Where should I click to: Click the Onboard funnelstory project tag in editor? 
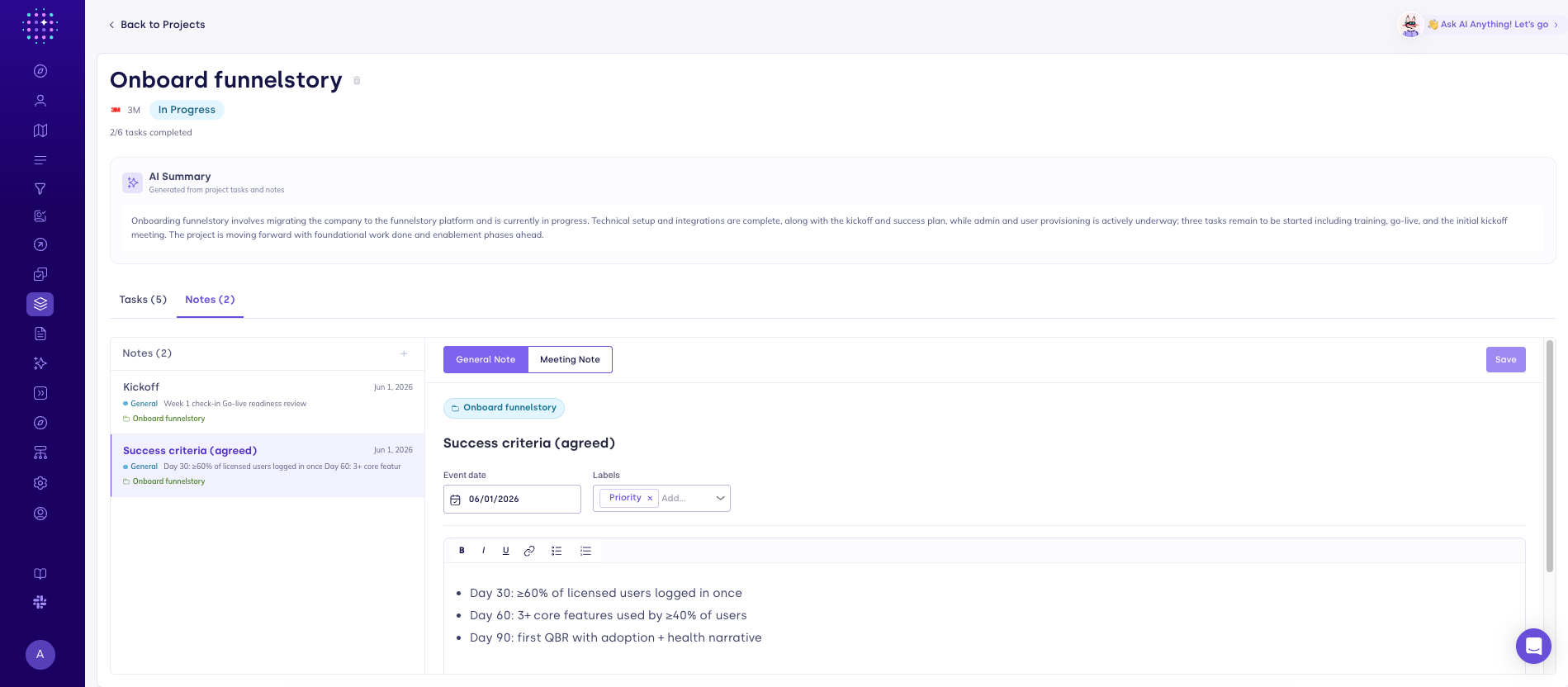(x=504, y=408)
